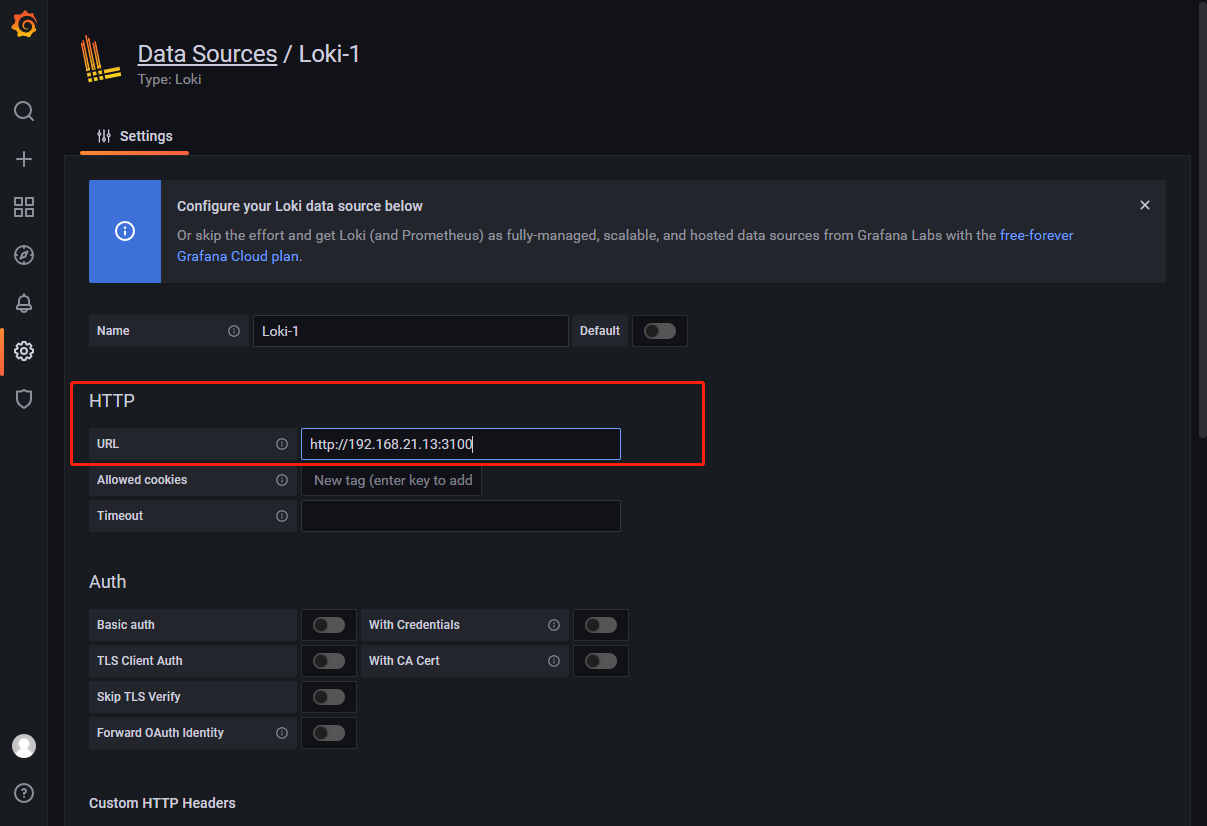The height and width of the screenshot is (826, 1207).
Task: Click the Type: Loki subtitle text
Action: click(x=170, y=79)
